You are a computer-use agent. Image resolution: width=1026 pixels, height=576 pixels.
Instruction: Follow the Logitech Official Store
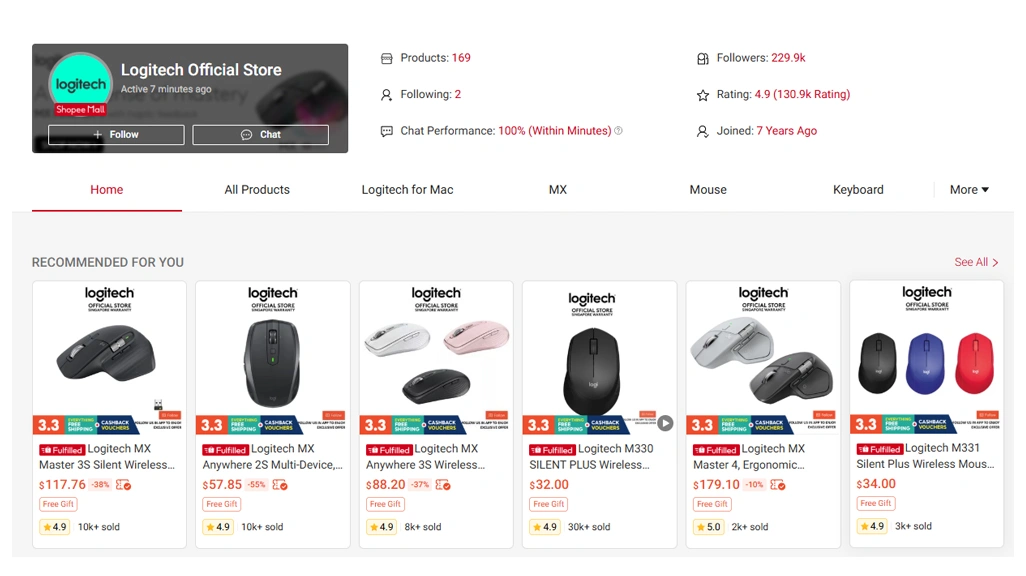pyautogui.click(x=115, y=134)
